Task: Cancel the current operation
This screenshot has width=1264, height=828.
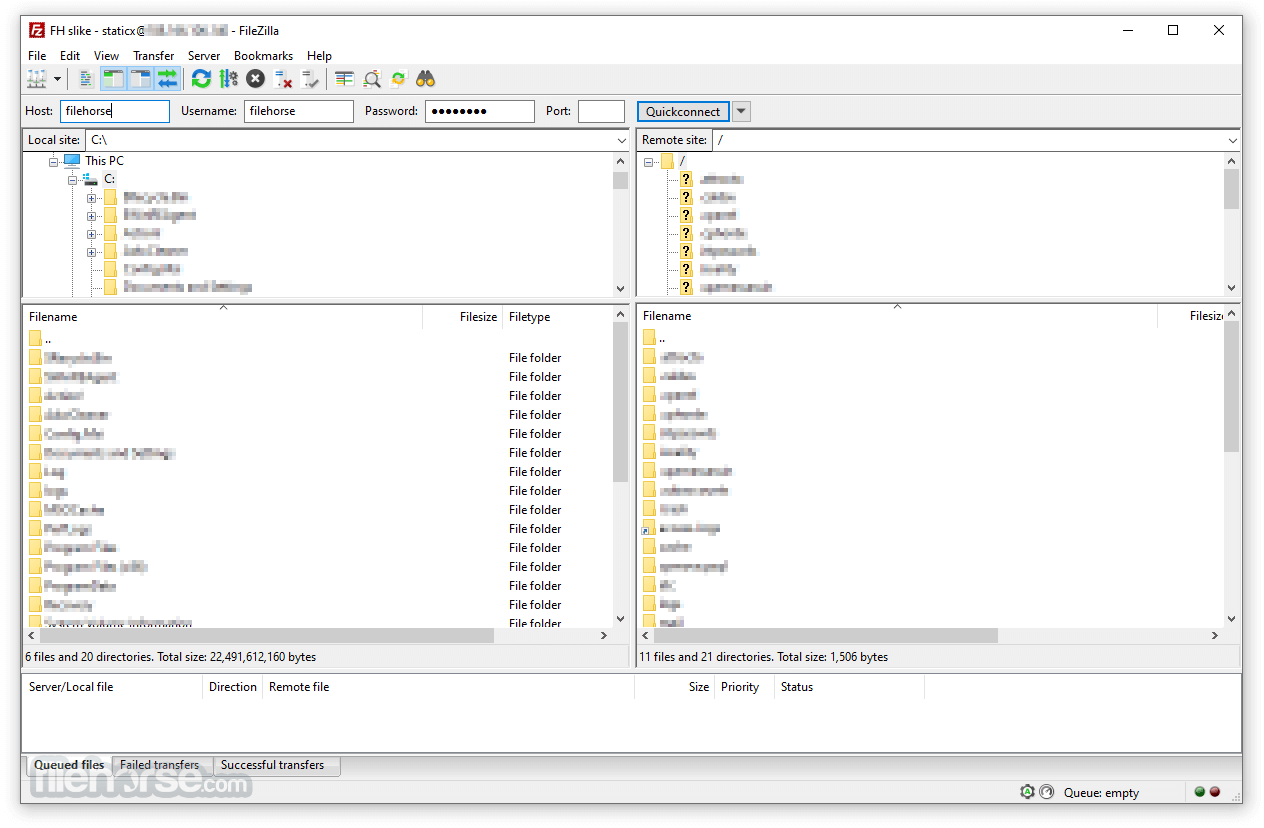Action: pos(256,79)
